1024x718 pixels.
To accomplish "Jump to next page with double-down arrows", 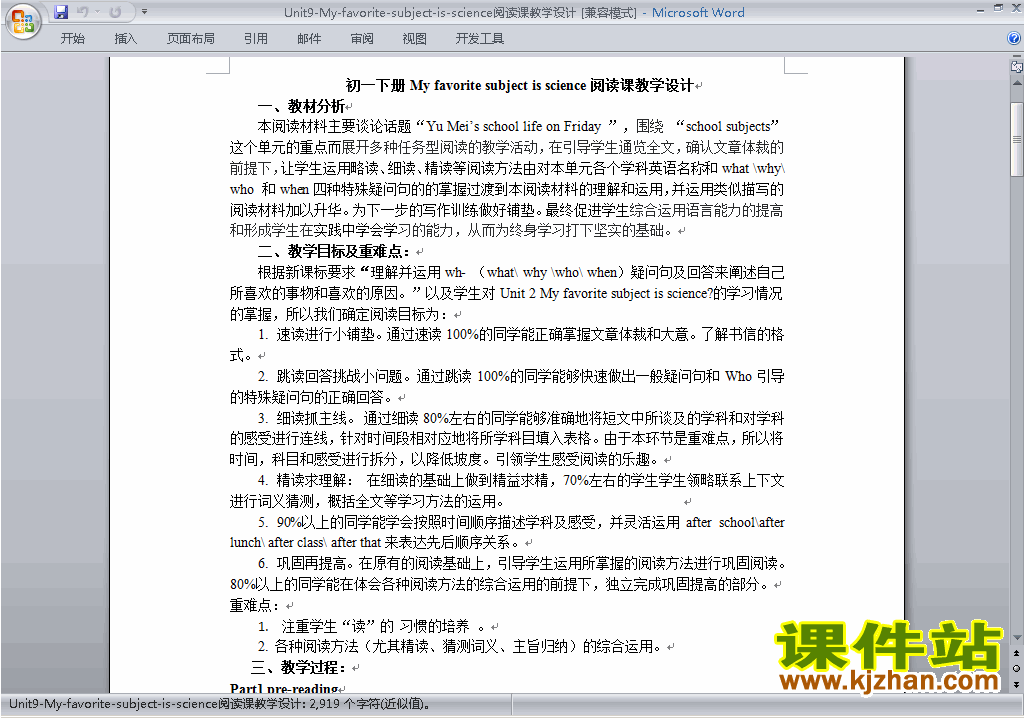I will [x=1016, y=684].
